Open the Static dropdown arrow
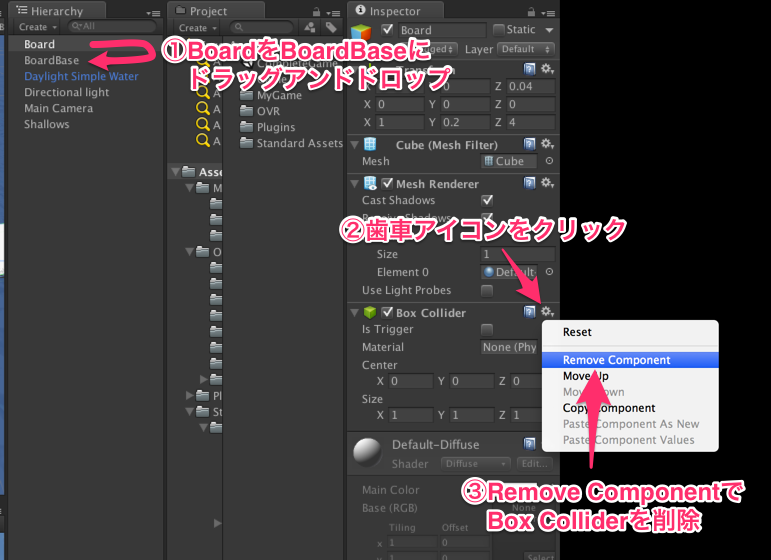This screenshot has height=560, width=771. coord(549,30)
